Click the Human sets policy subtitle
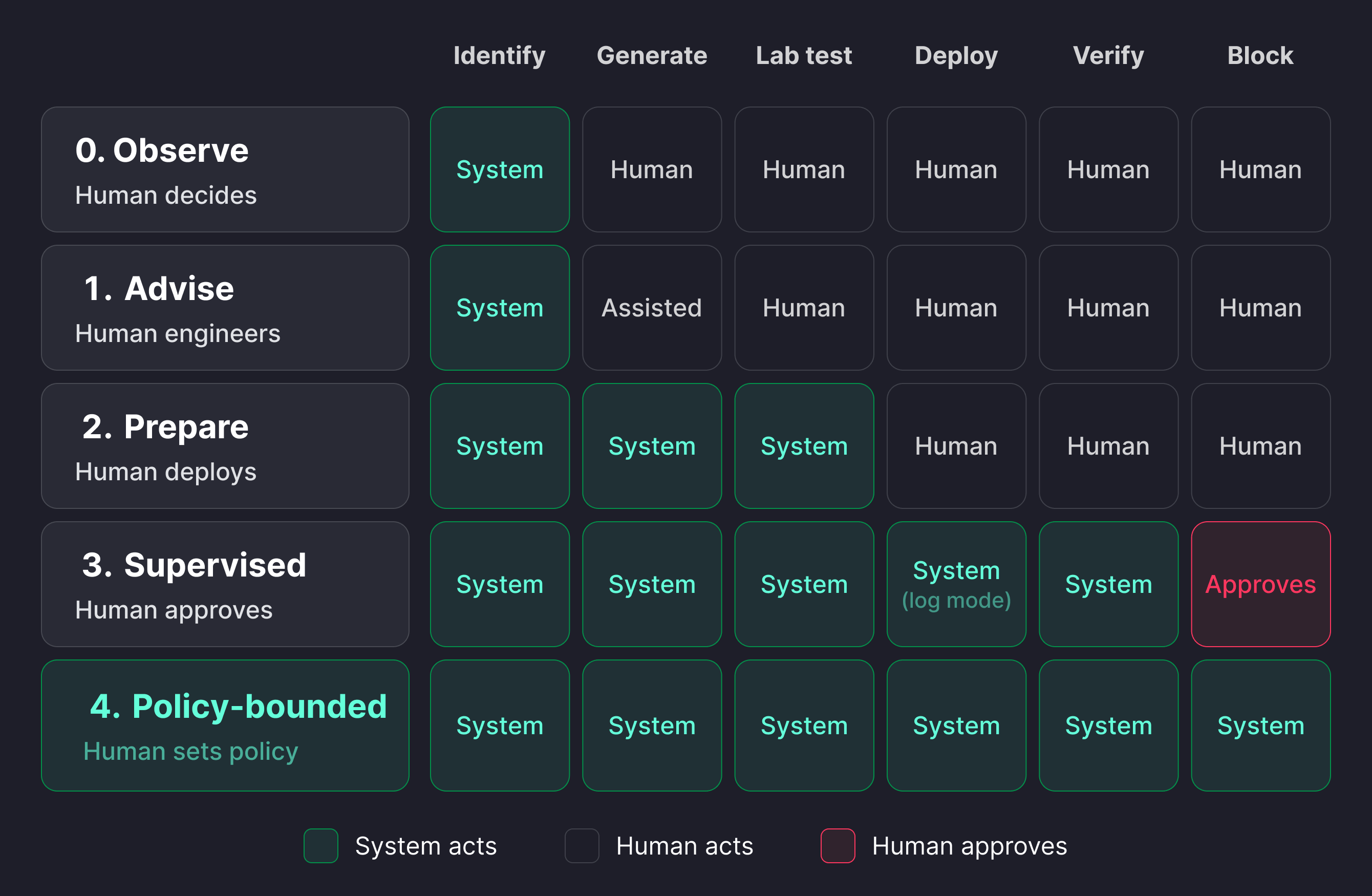Viewport: 1372px width, 896px height. [x=191, y=751]
